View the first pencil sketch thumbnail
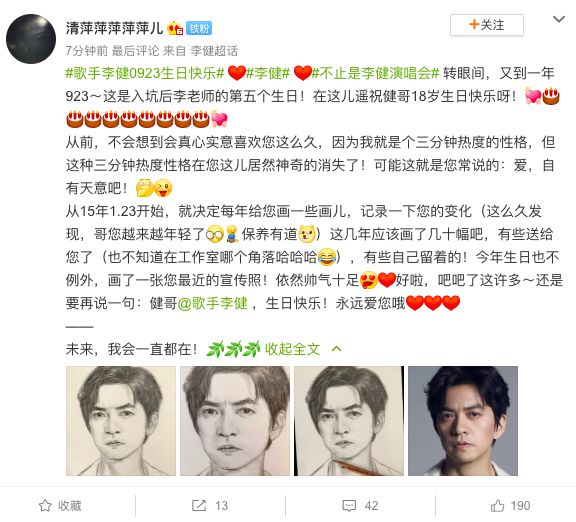 point(121,421)
